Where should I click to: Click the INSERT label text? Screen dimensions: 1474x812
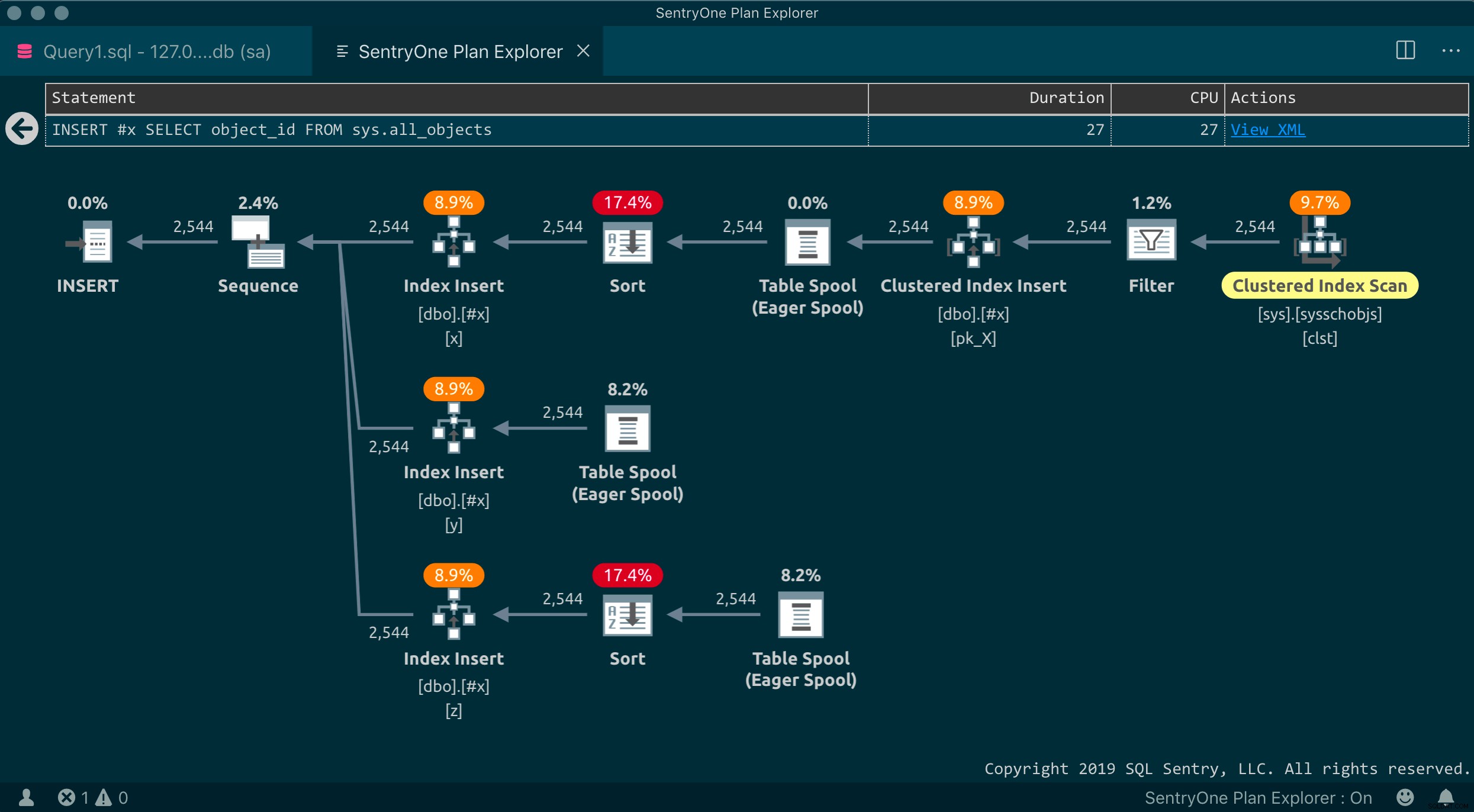point(88,286)
